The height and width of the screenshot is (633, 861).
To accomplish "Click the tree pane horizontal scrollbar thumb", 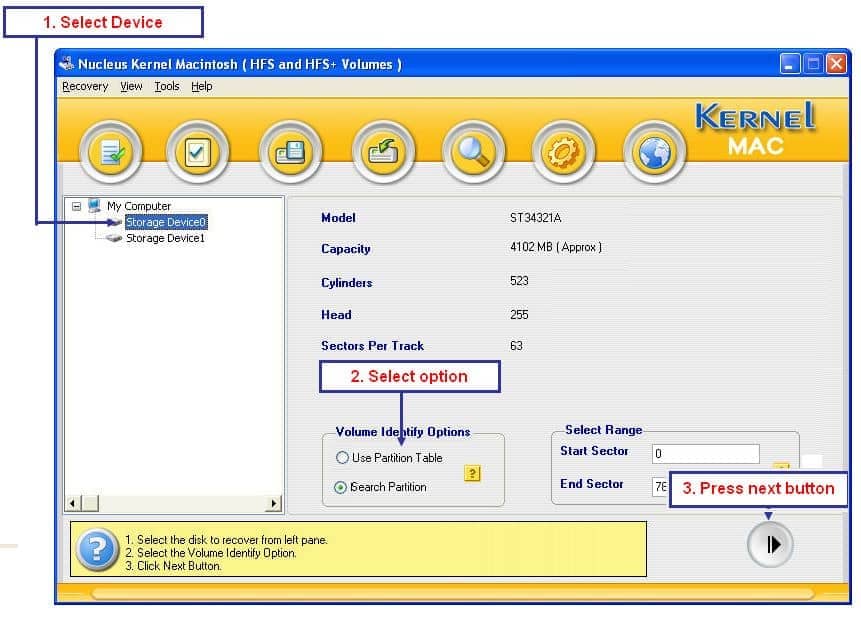I will (x=90, y=503).
